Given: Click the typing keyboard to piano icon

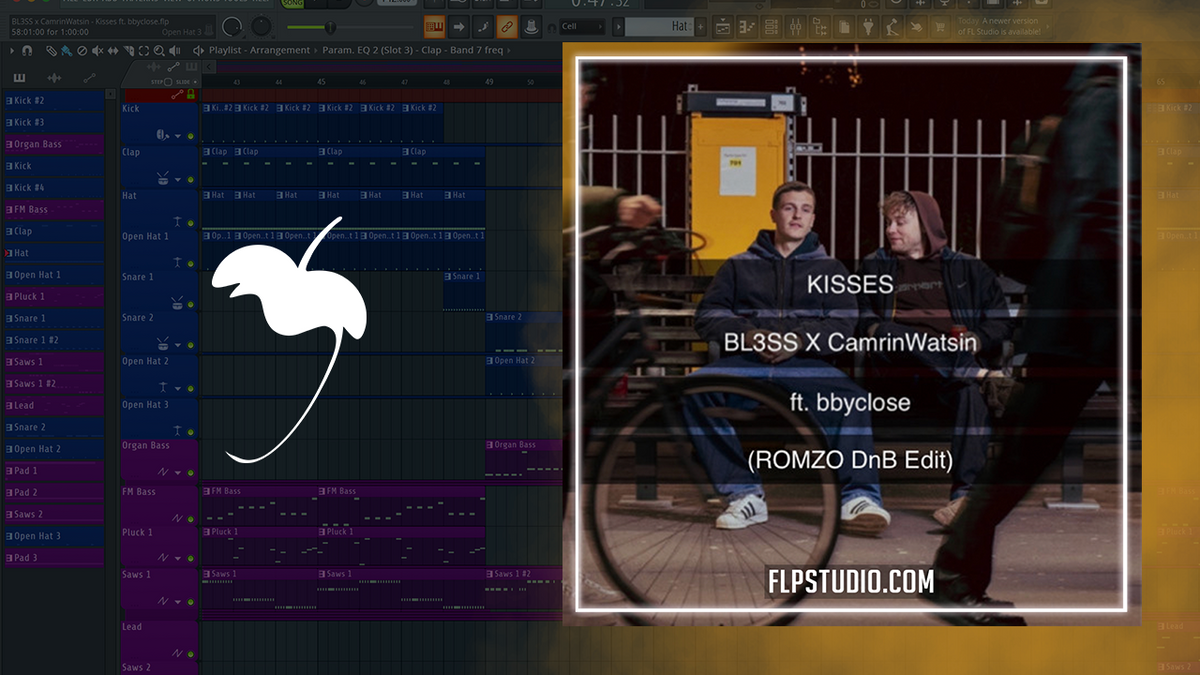Looking at the screenshot, I should point(434,26).
